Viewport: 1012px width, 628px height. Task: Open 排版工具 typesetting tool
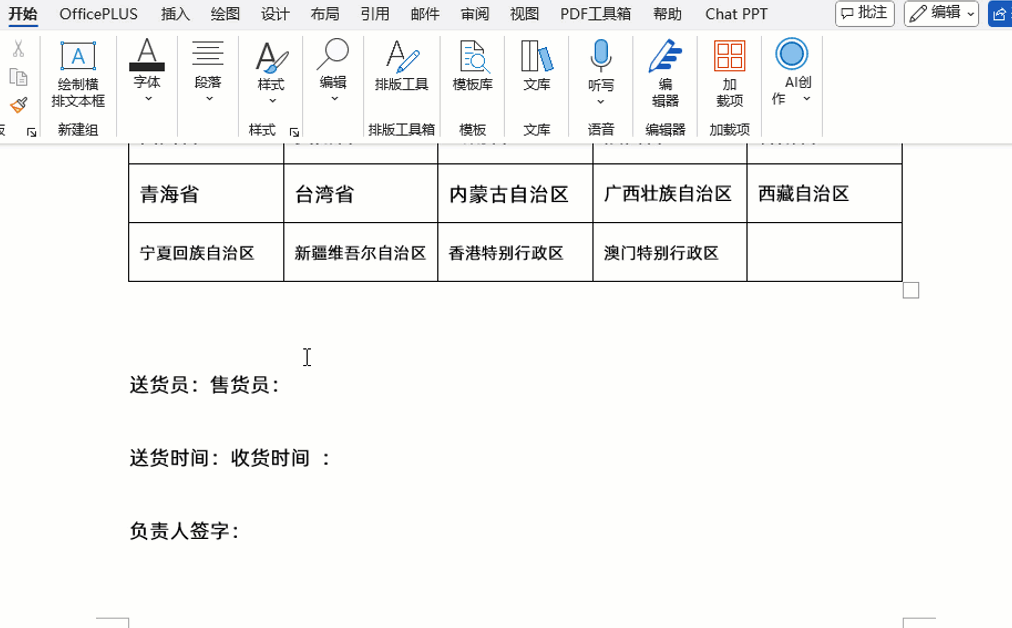pyautogui.click(x=401, y=65)
